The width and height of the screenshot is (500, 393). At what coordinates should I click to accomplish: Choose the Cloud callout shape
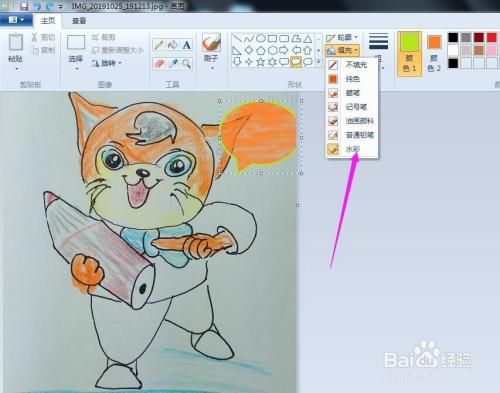307,62
